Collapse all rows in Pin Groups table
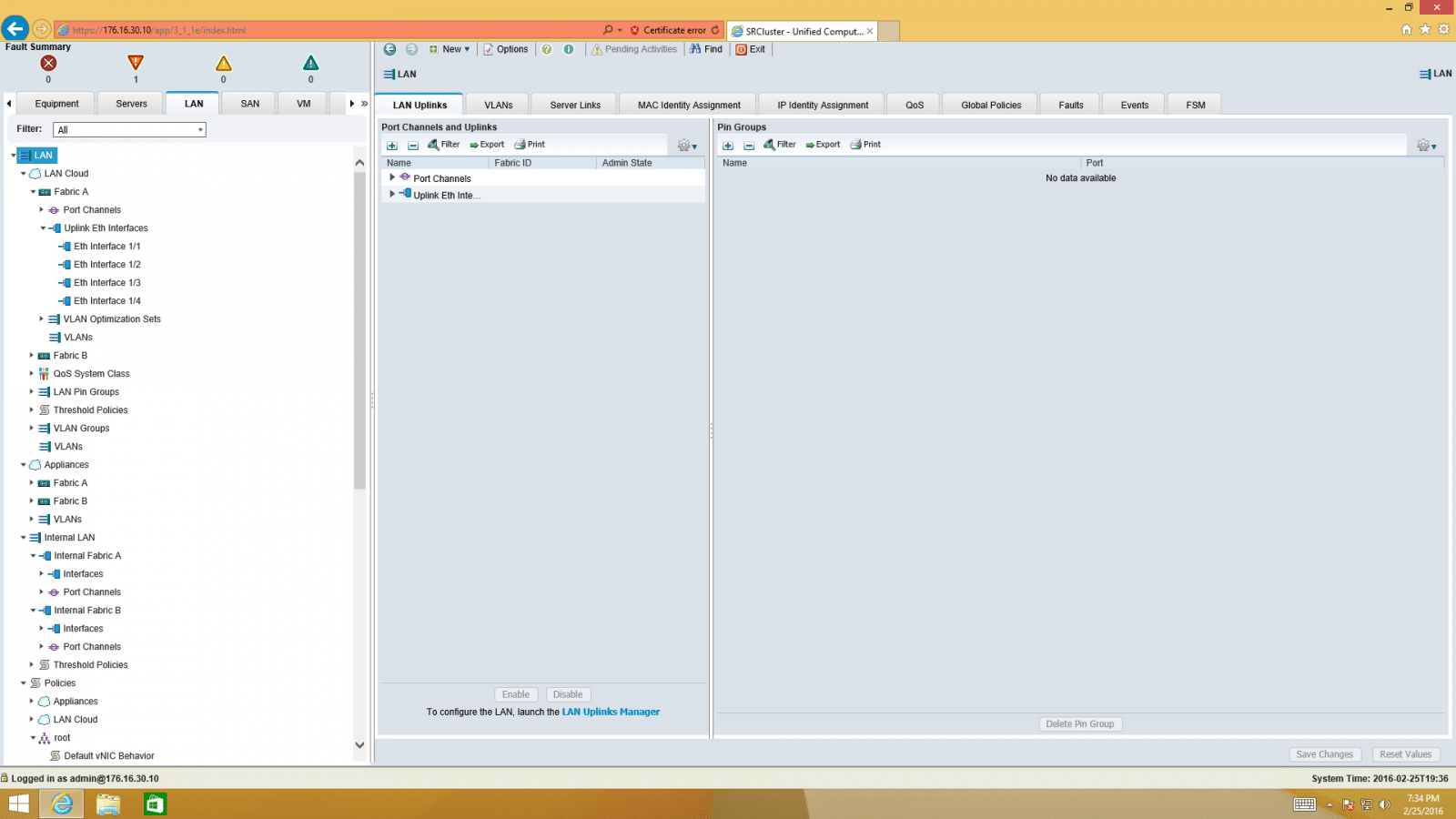Viewport: 1456px width, 819px height. tap(749, 146)
